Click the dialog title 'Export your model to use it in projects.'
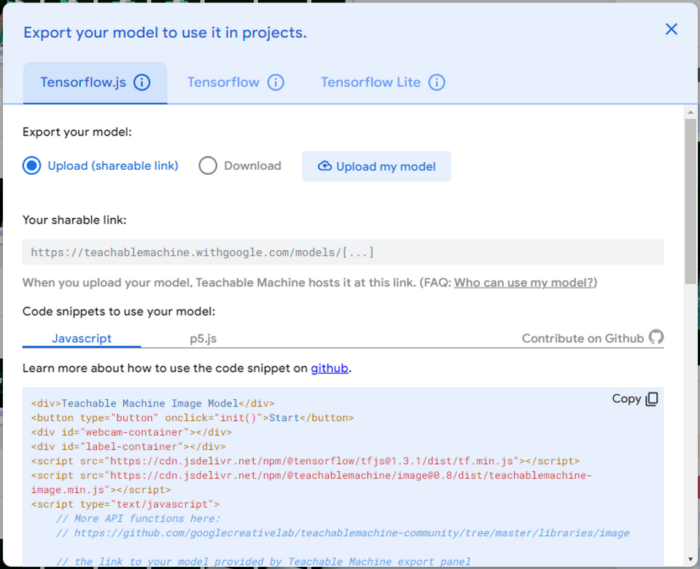The image size is (700, 569). pos(165,33)
